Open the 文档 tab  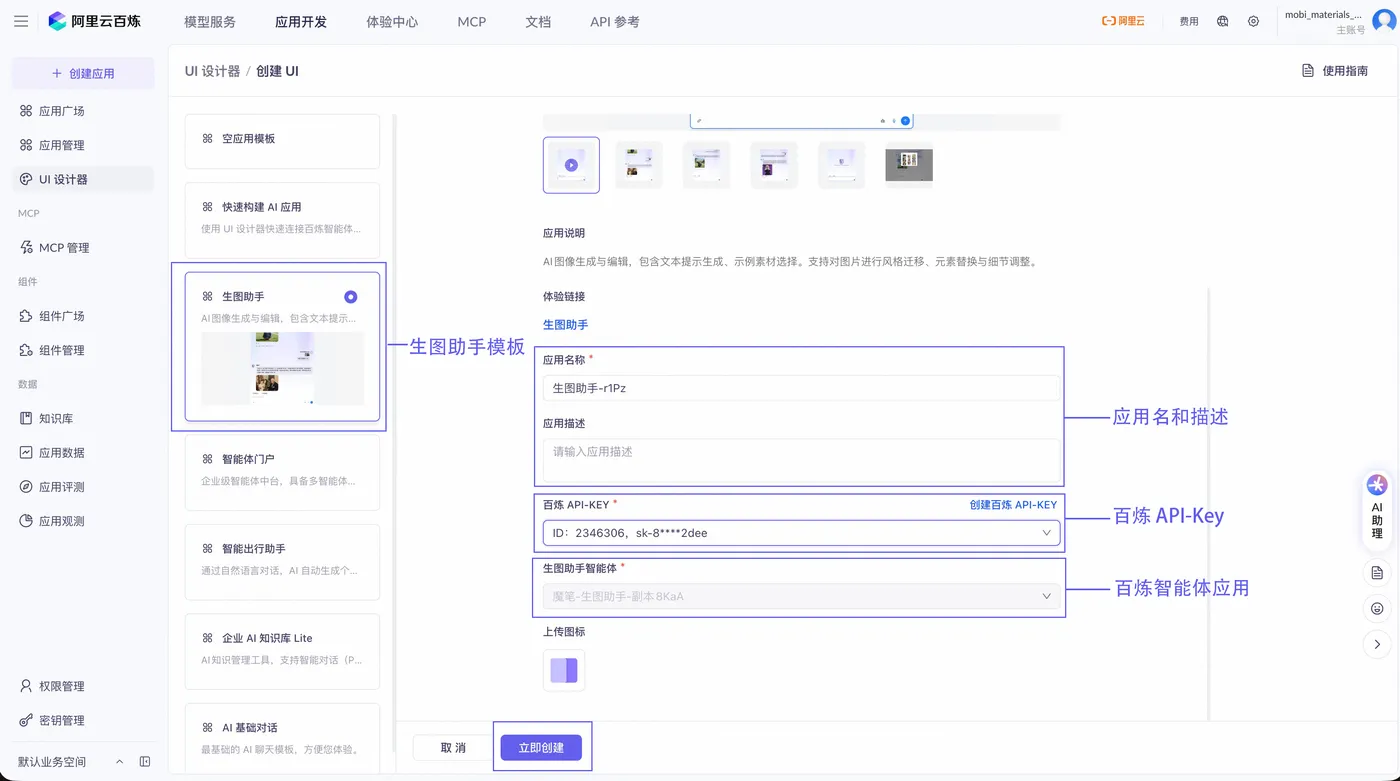point(538,21)
